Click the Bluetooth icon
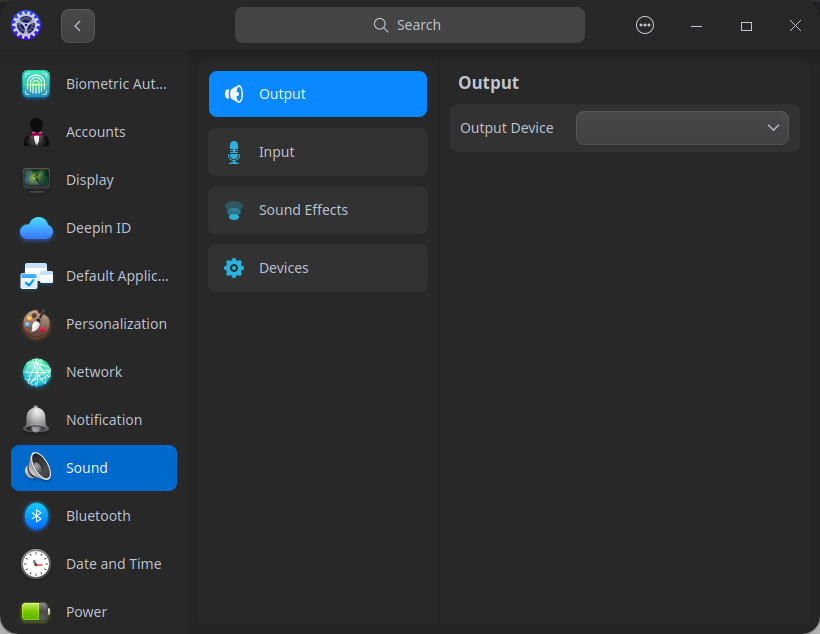The image size is (820, 634). [x=36, y=516]
